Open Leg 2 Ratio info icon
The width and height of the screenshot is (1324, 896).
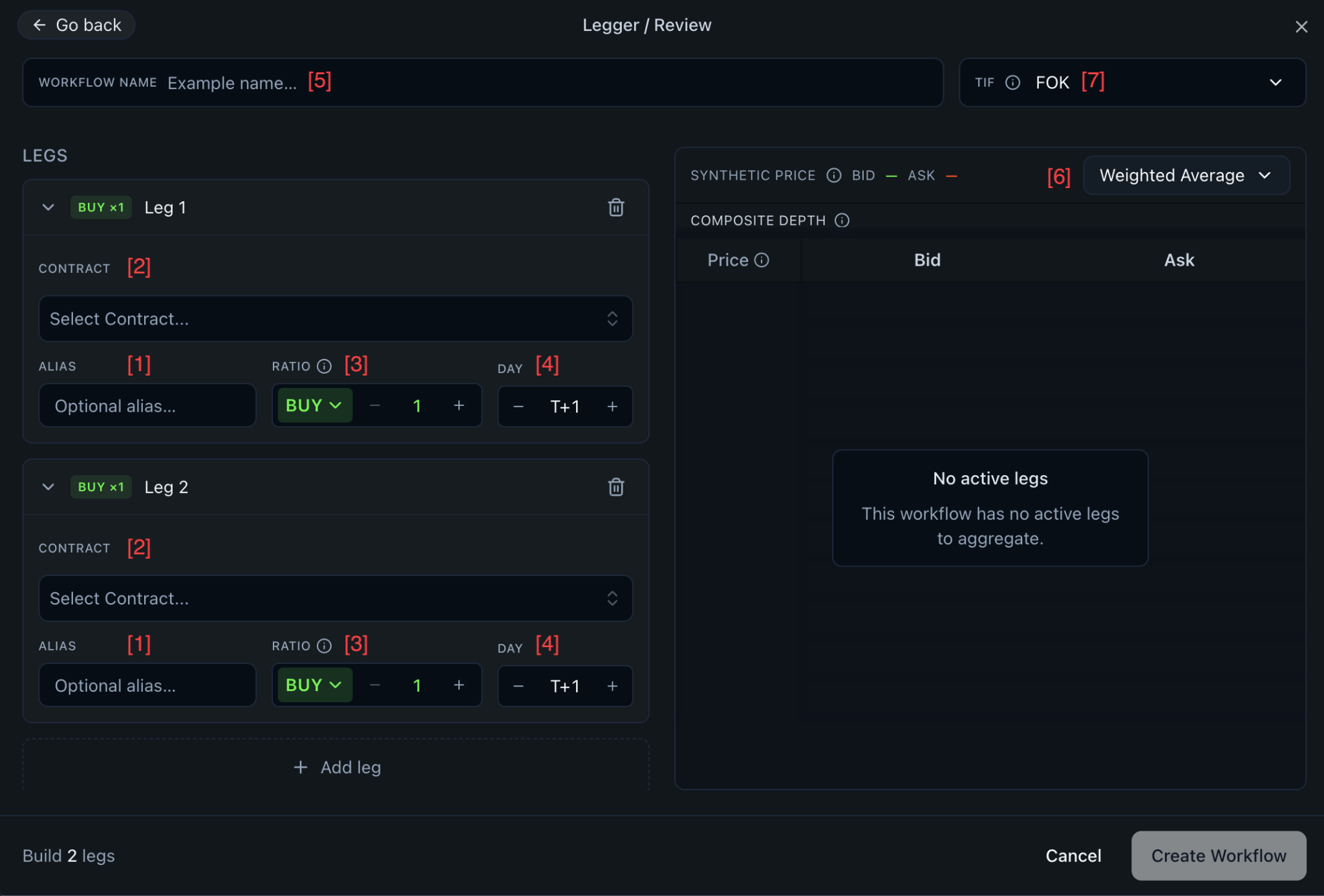tap(324, 646)
